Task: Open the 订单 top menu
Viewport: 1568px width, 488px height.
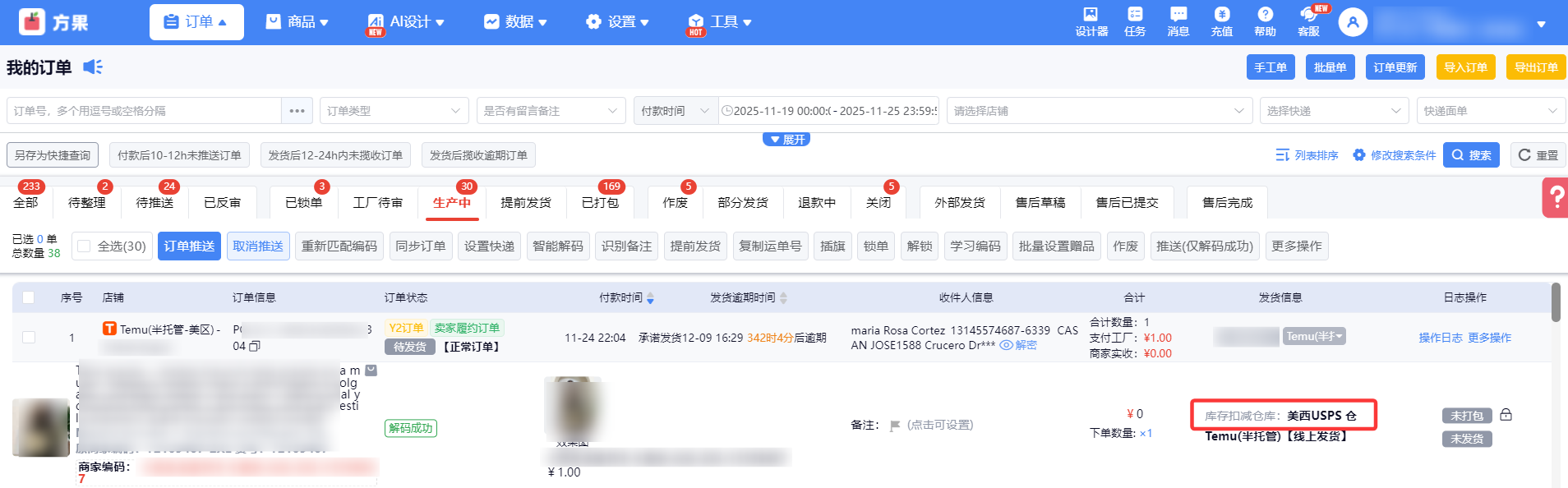Action: [196, 22]
